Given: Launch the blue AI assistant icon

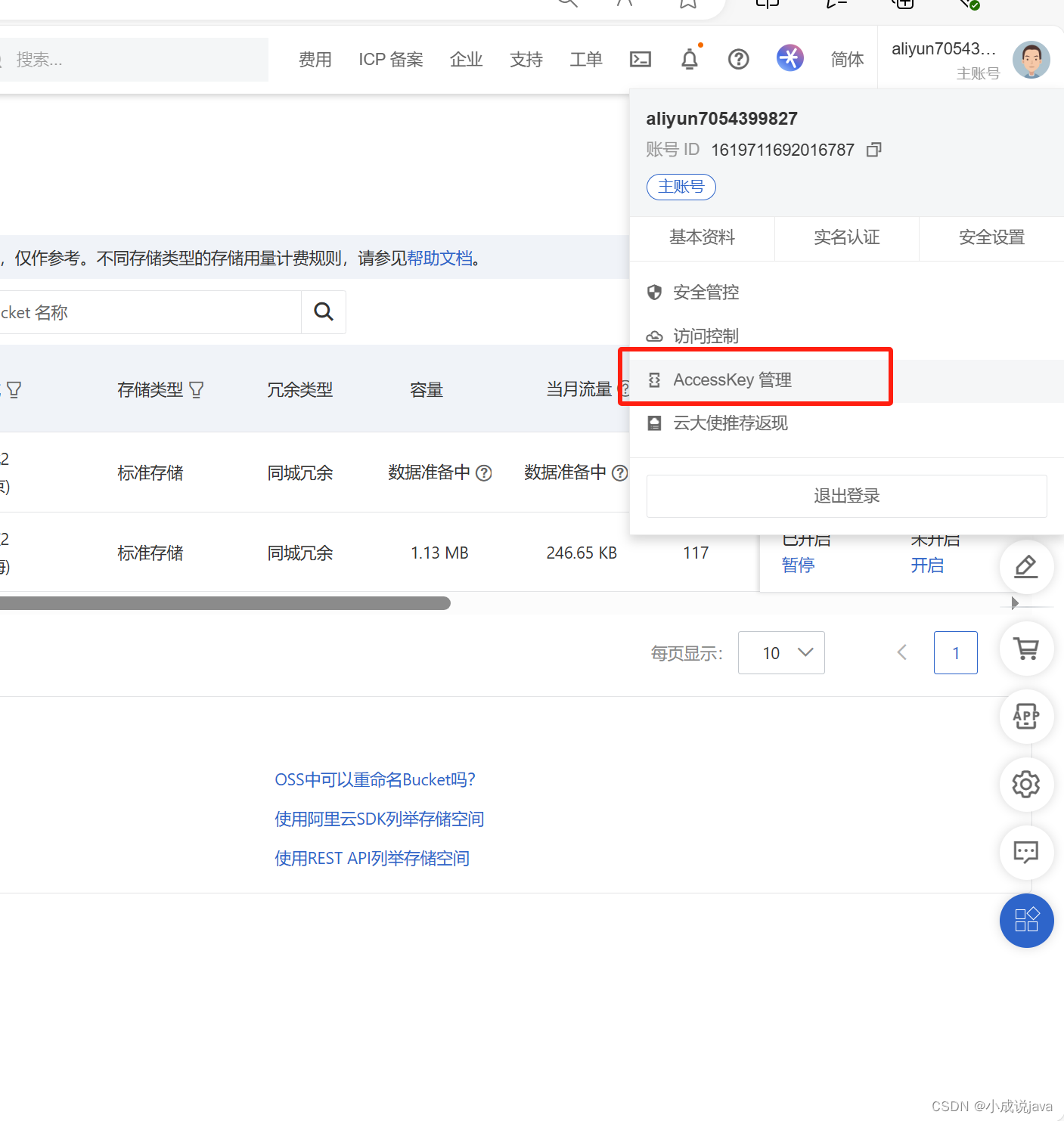Looking at the screenshot, I should 789,57.
